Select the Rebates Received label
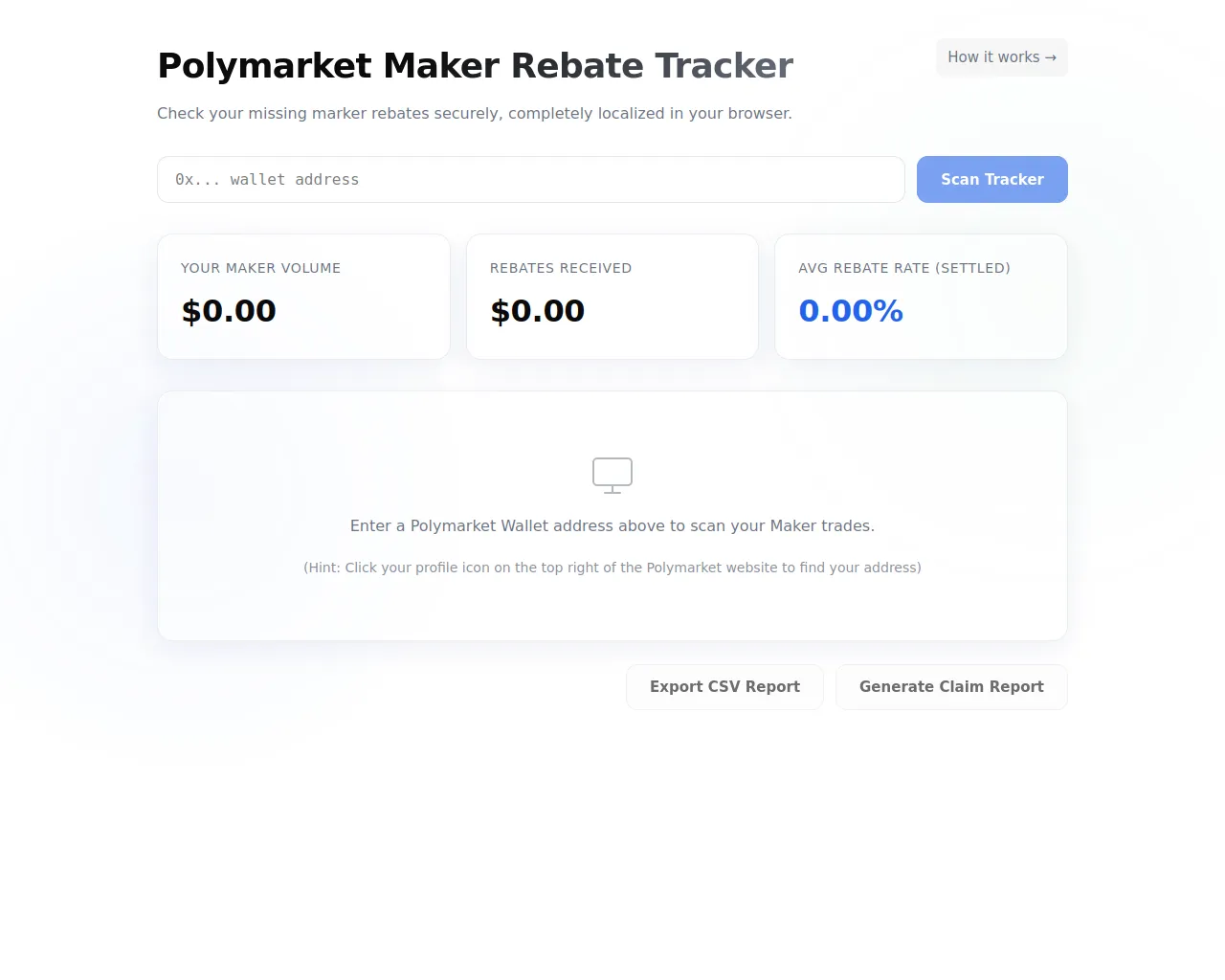This screenshot has width=1225, height=980. (x=561, y=268)
